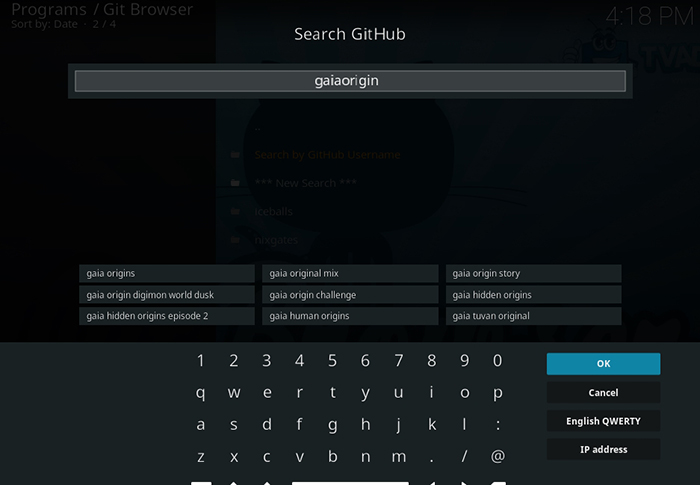Tap the 2 key on the keyboard
The height and width of the screenshot is (485, 700).
(233, 360)
